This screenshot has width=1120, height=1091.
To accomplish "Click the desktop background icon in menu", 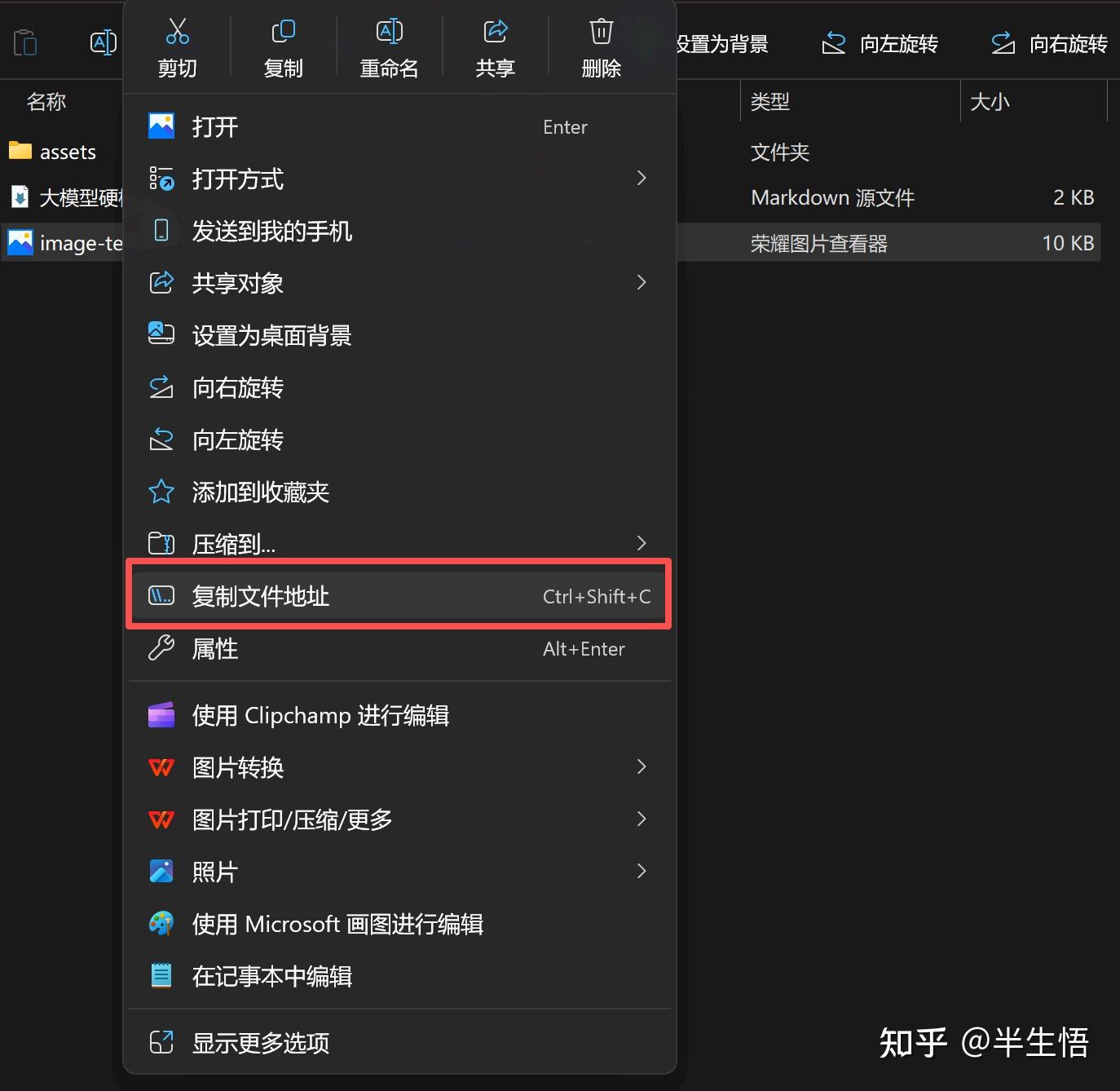I will pos(161,333).
